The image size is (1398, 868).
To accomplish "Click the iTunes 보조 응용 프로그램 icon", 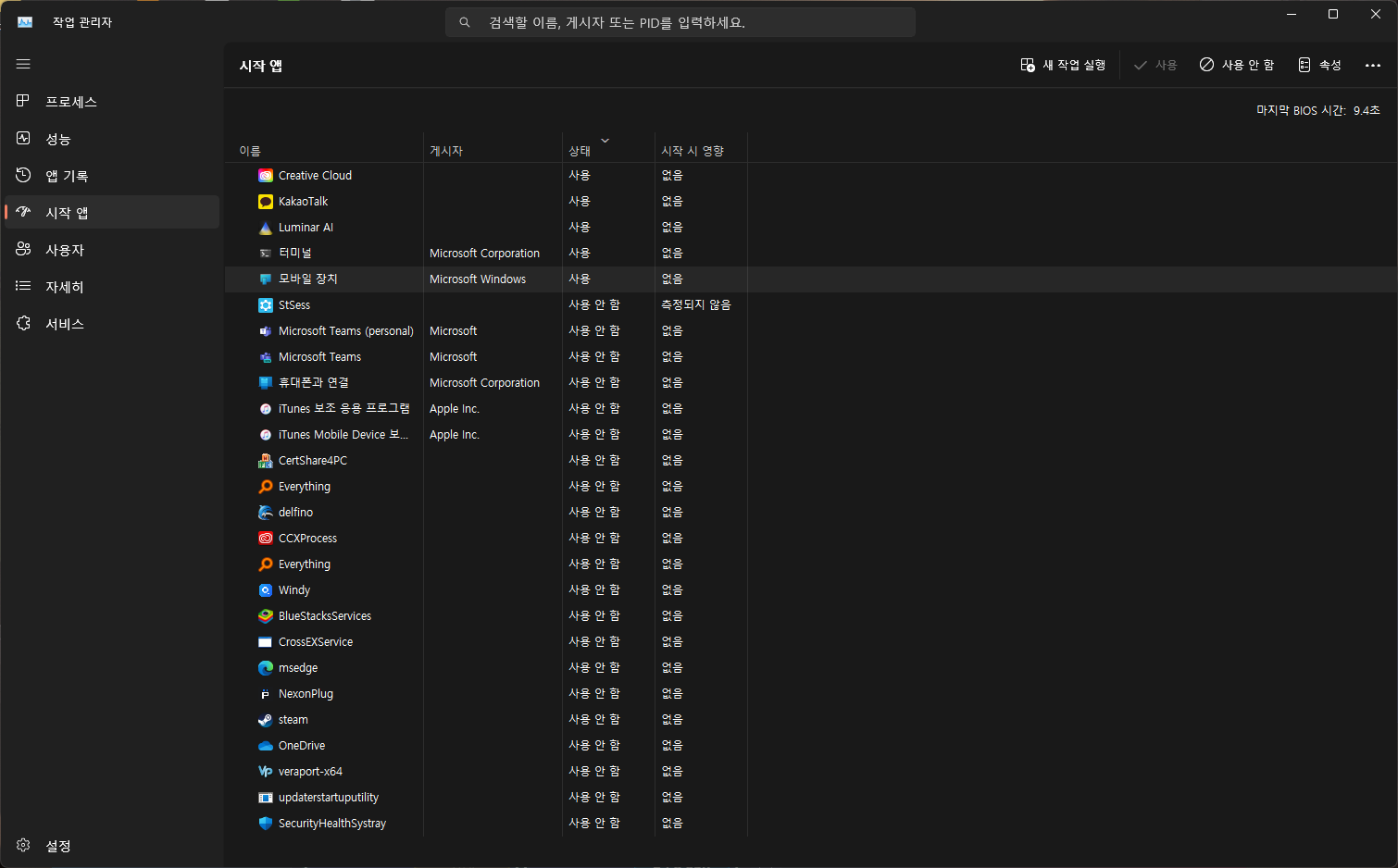I will pyautogui.click(x=266, y=409).
